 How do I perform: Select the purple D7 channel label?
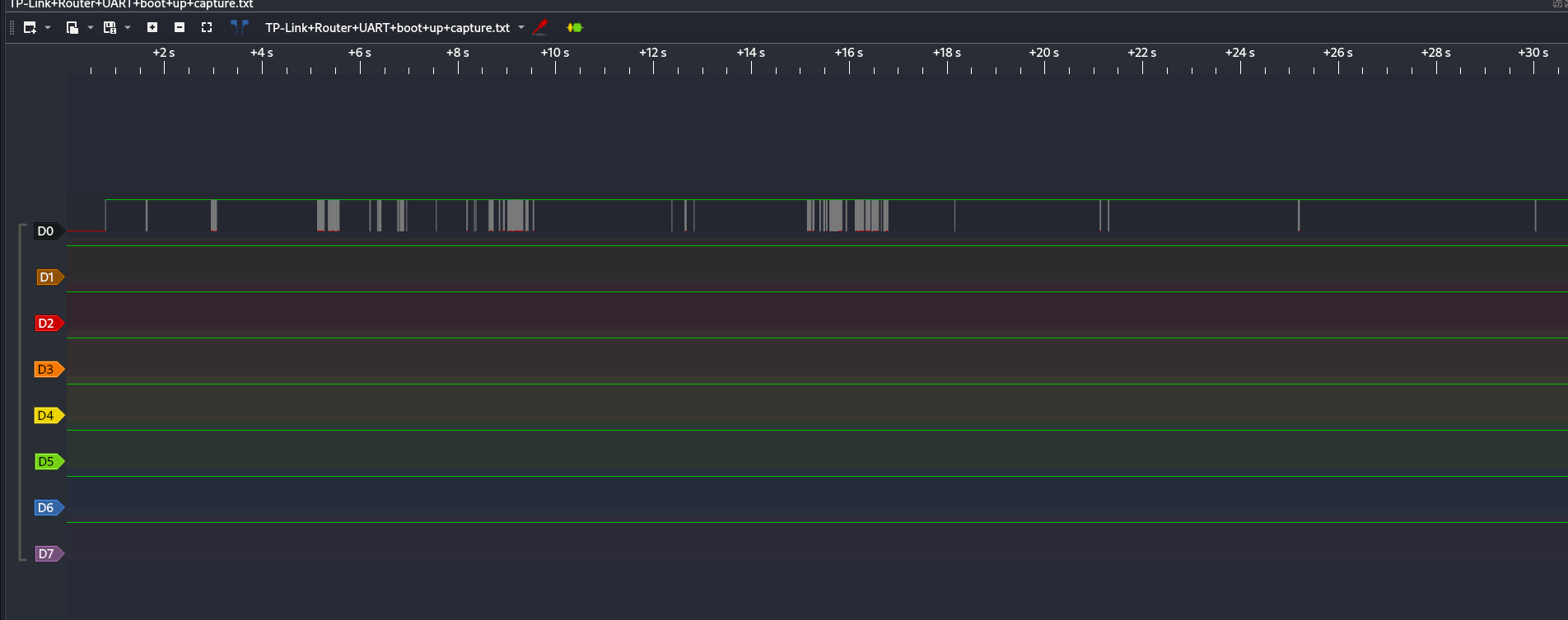click(x=47, y=554)
